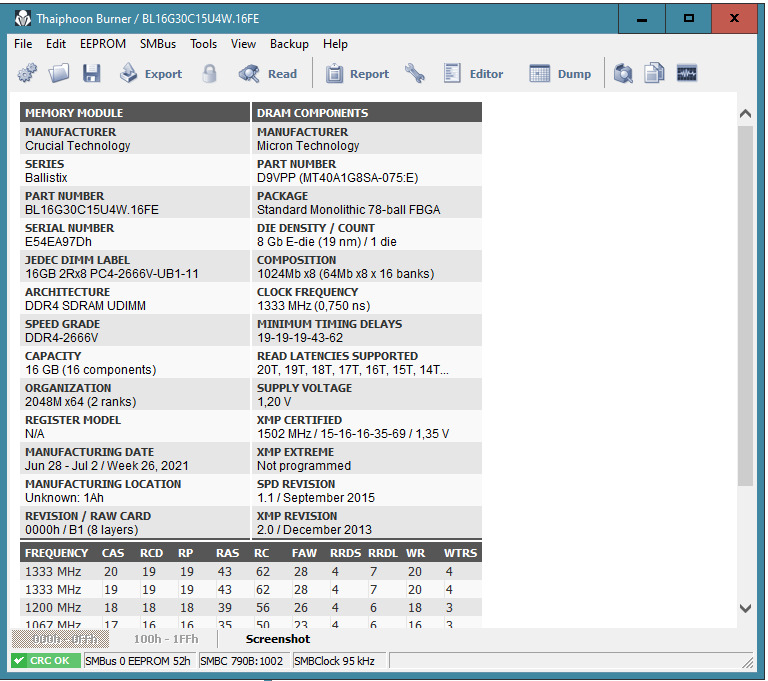The width and height of the screenshot is (768, 681).
Task: Click the vertical scrollbar thumb
Action: point(745,306)
